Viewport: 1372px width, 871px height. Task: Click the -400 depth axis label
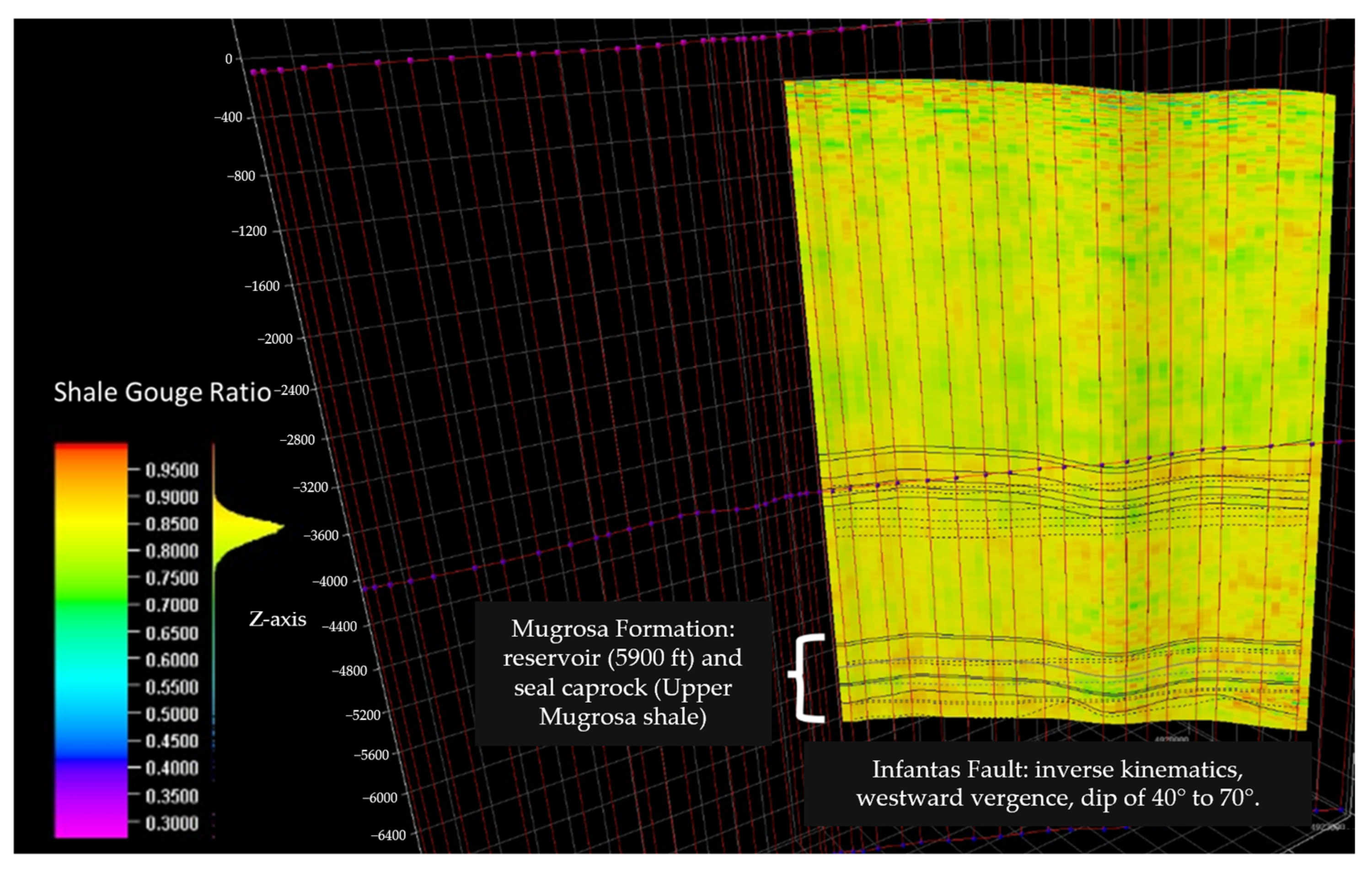228,118
